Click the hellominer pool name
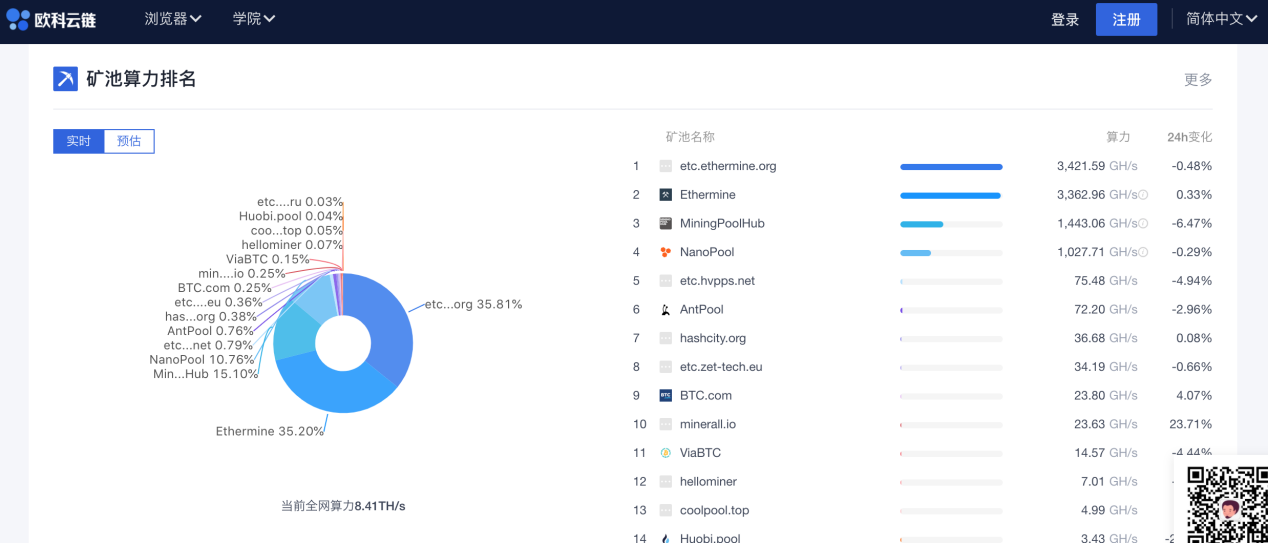The width and height of the screenshot is (1268, 543). (x=708, y=482)
